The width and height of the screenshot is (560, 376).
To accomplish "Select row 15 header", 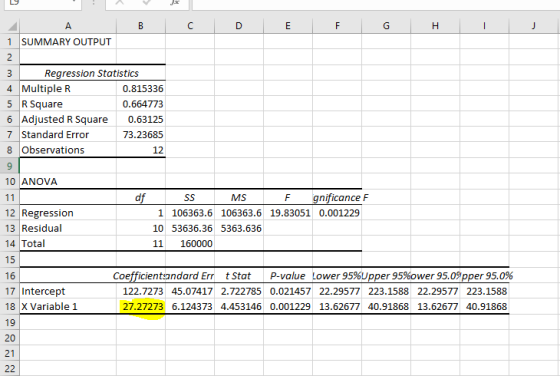I will pos(10,260).
